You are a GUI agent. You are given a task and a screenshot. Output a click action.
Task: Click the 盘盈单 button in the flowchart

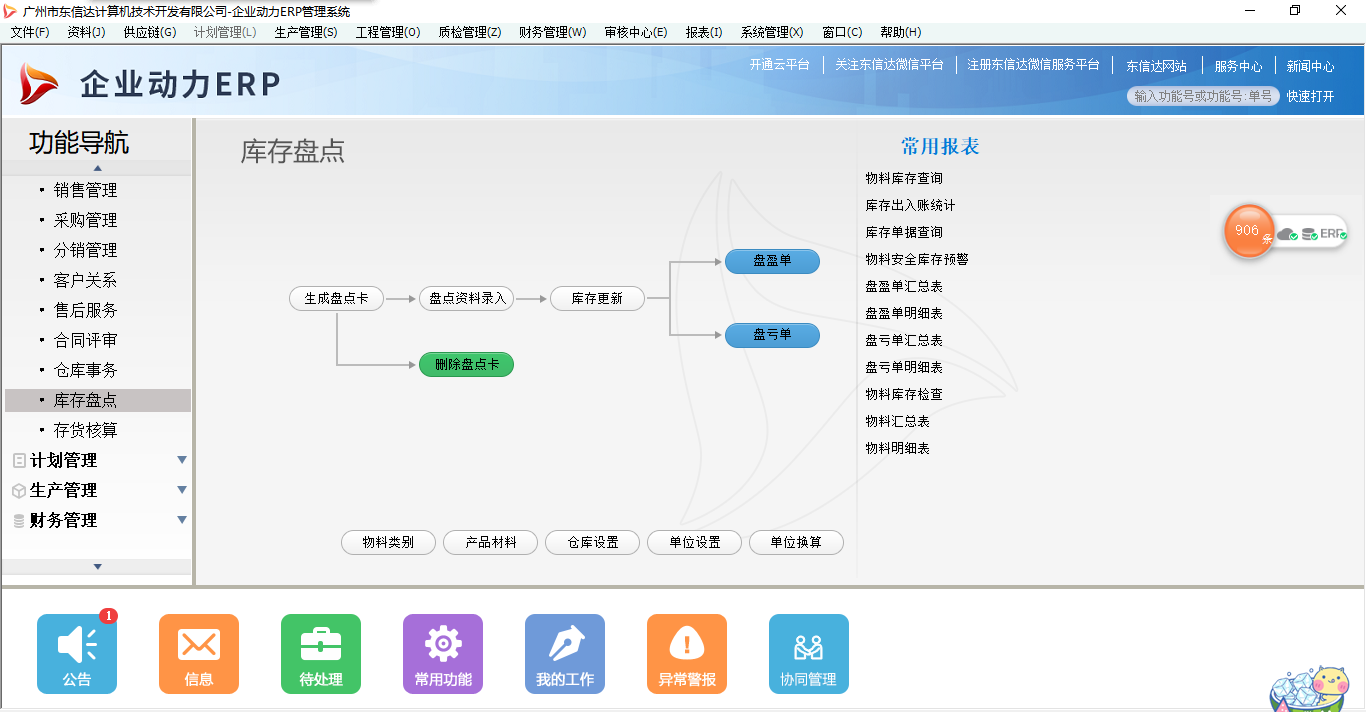click(772, 261)
